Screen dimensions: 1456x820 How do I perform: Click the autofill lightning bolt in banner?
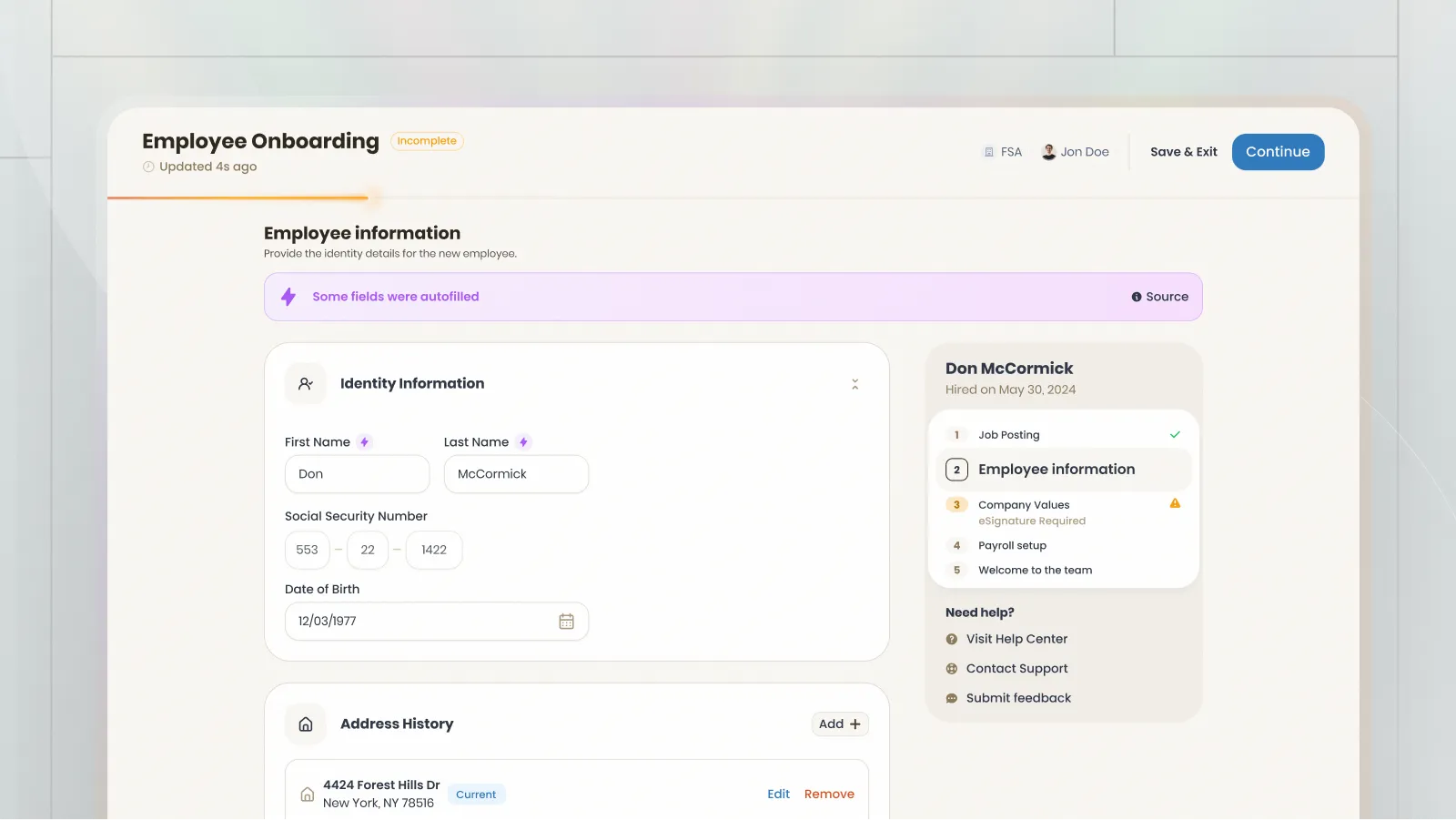pos(288,297)
